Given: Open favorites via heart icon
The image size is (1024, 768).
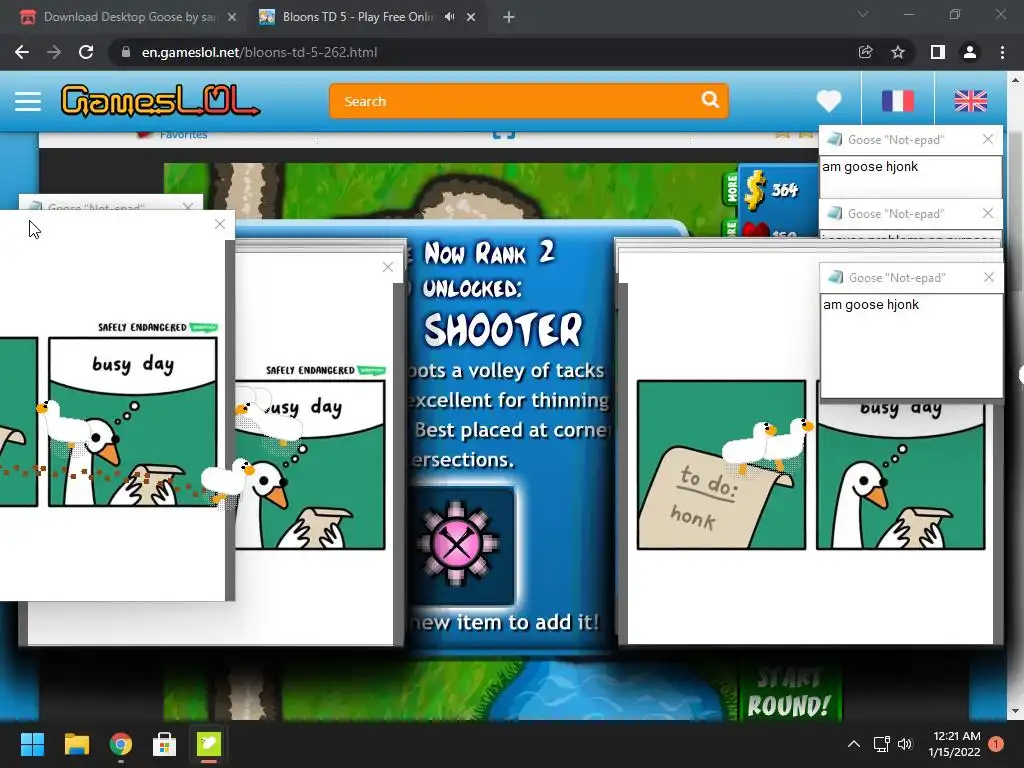Looking at the screenshot, I should (x=829, y=101).
